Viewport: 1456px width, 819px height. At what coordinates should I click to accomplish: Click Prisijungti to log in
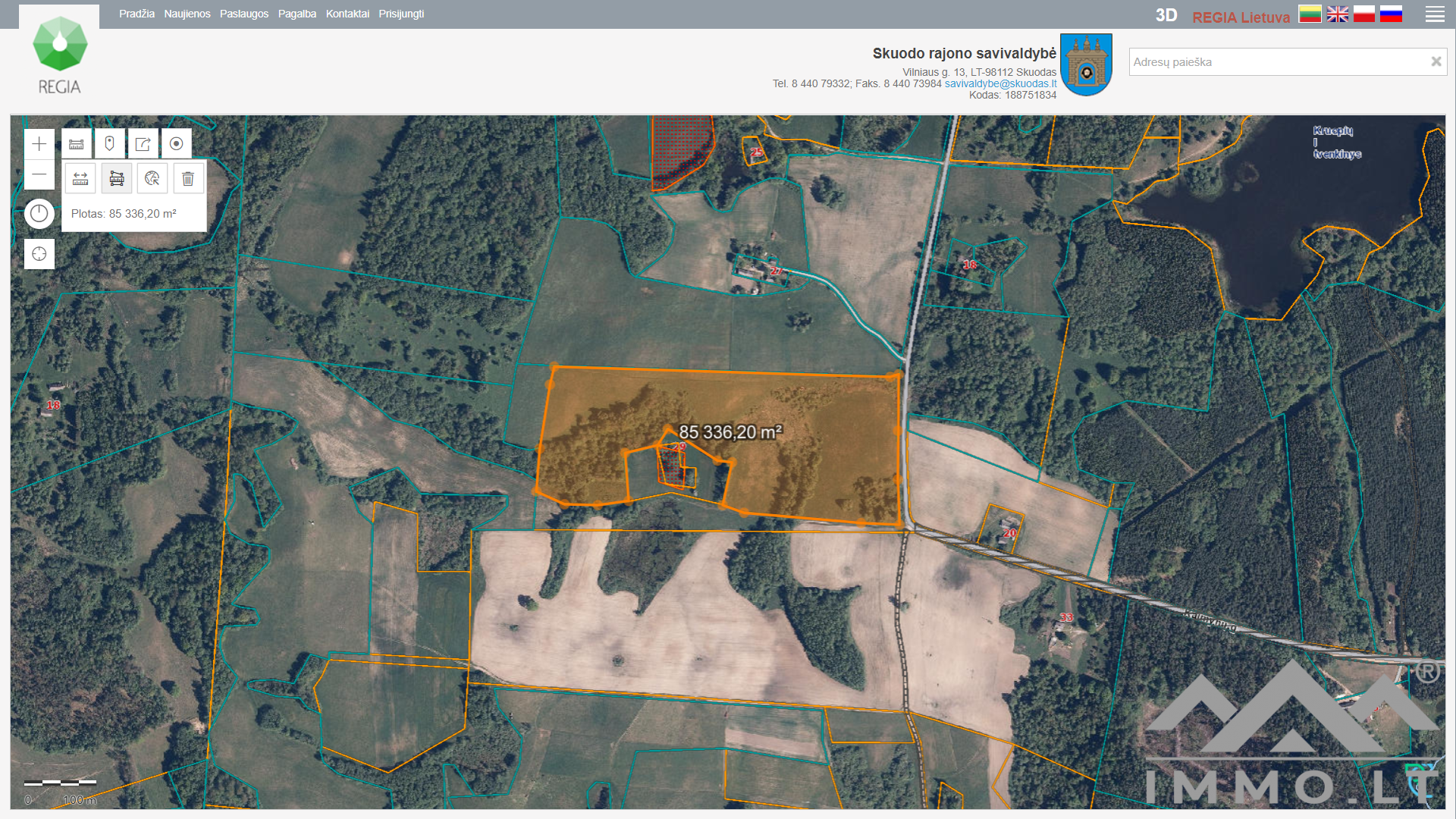tap(401, 14)
